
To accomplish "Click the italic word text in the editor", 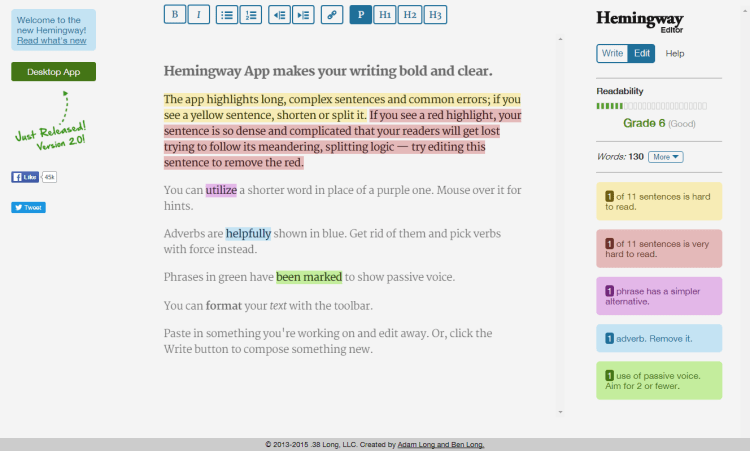I will [x=278, y=306].
